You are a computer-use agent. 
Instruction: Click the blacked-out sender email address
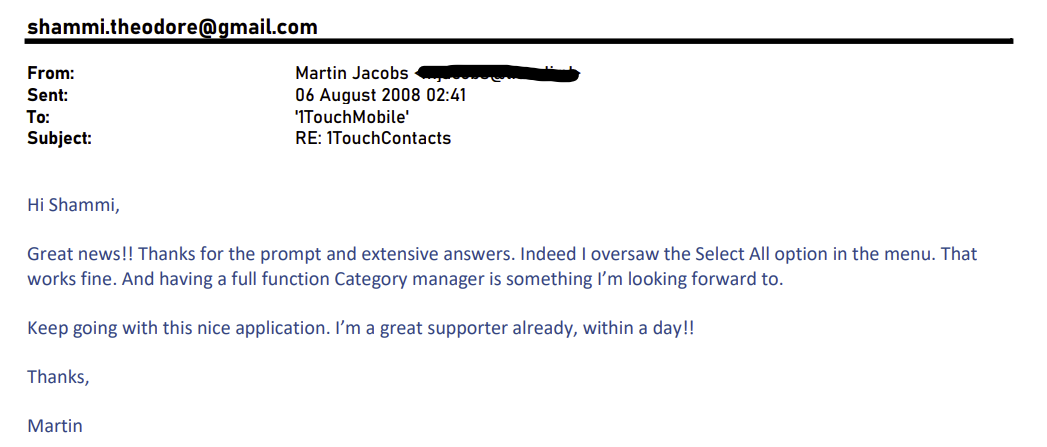[498, 73]
